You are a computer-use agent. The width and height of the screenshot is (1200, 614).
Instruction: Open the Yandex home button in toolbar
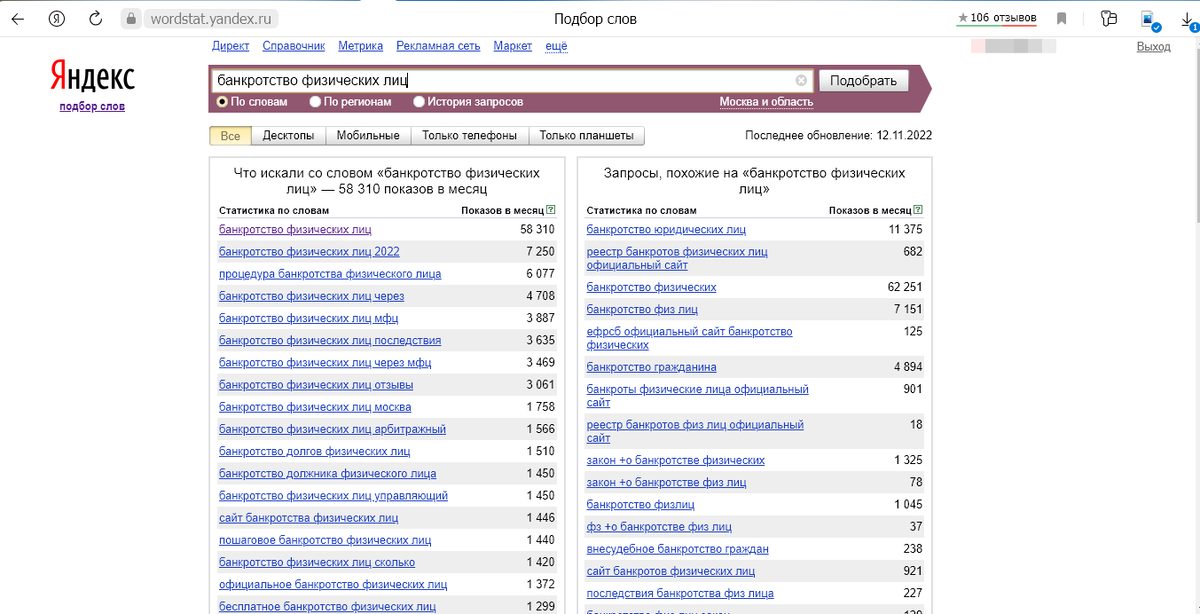pos(59,19)
